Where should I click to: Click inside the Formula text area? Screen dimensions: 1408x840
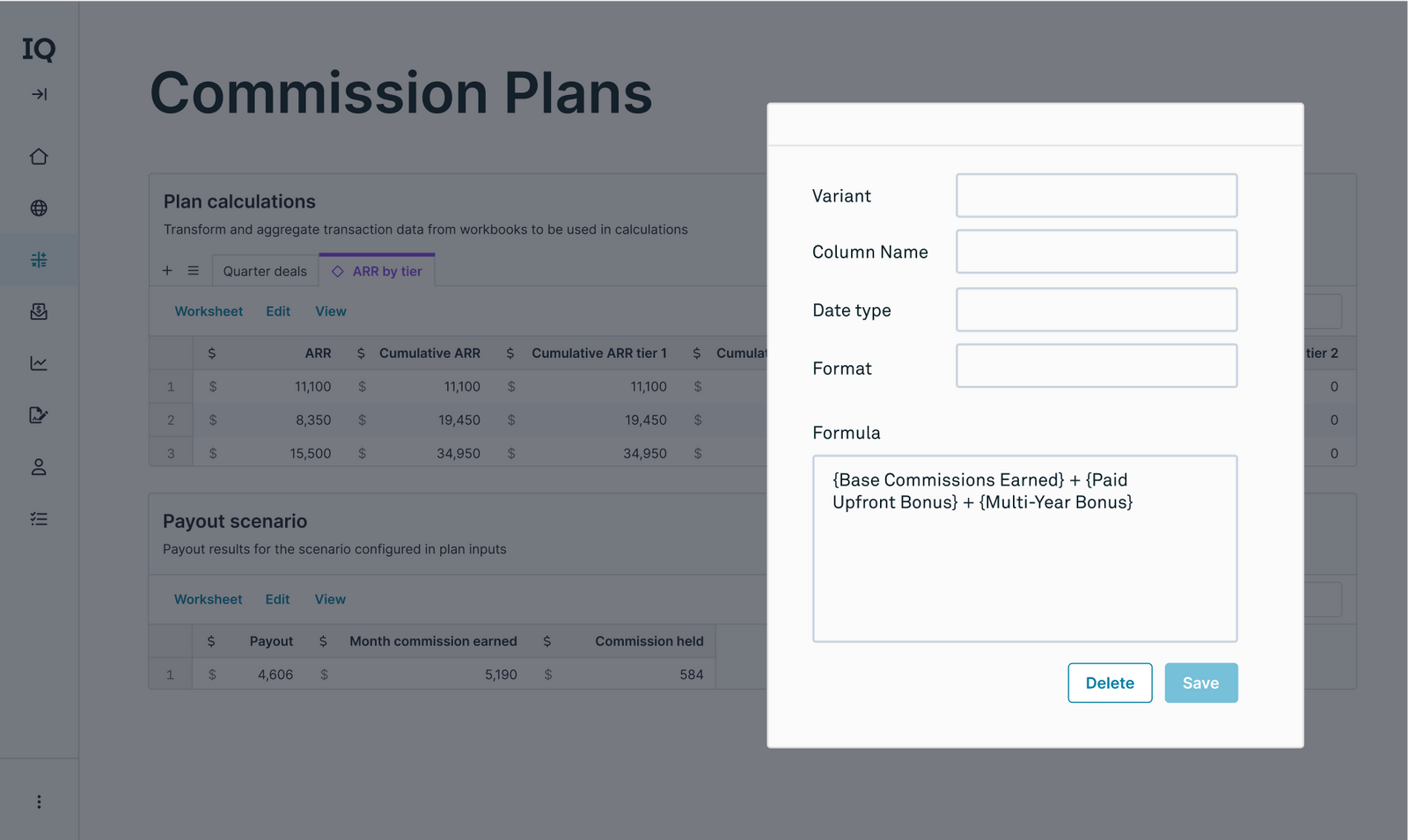tap(1025, 549)
